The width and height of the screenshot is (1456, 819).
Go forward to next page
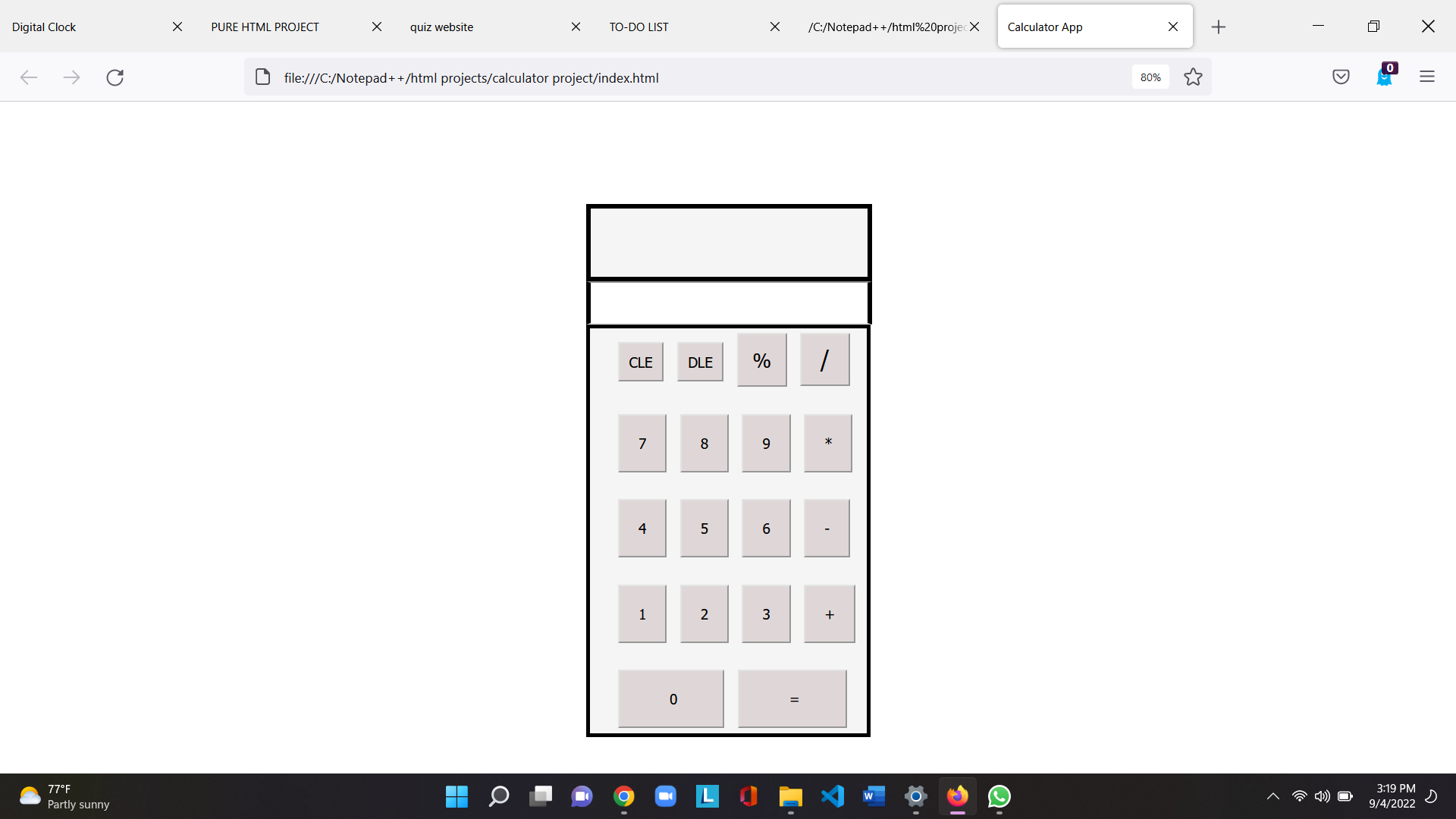click(71, 77)
